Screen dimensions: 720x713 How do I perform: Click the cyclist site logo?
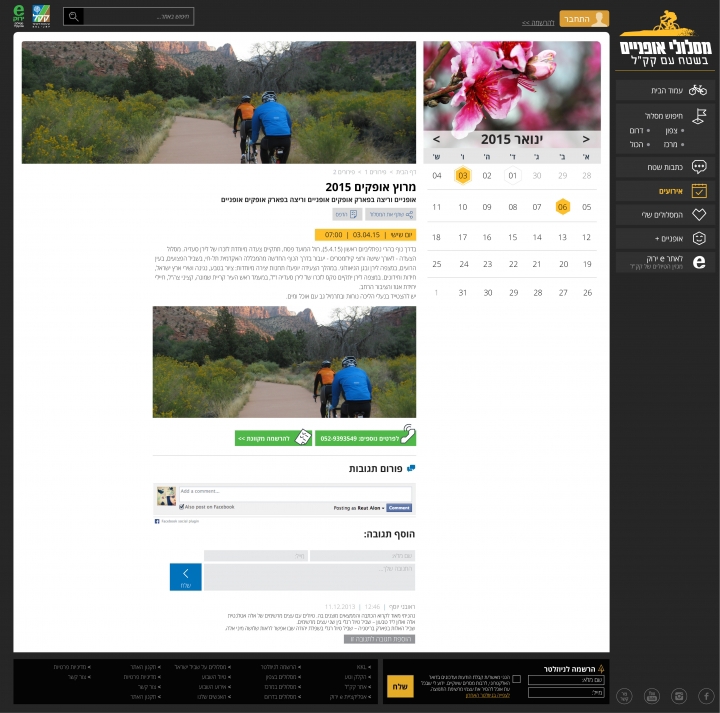point(665,39)
